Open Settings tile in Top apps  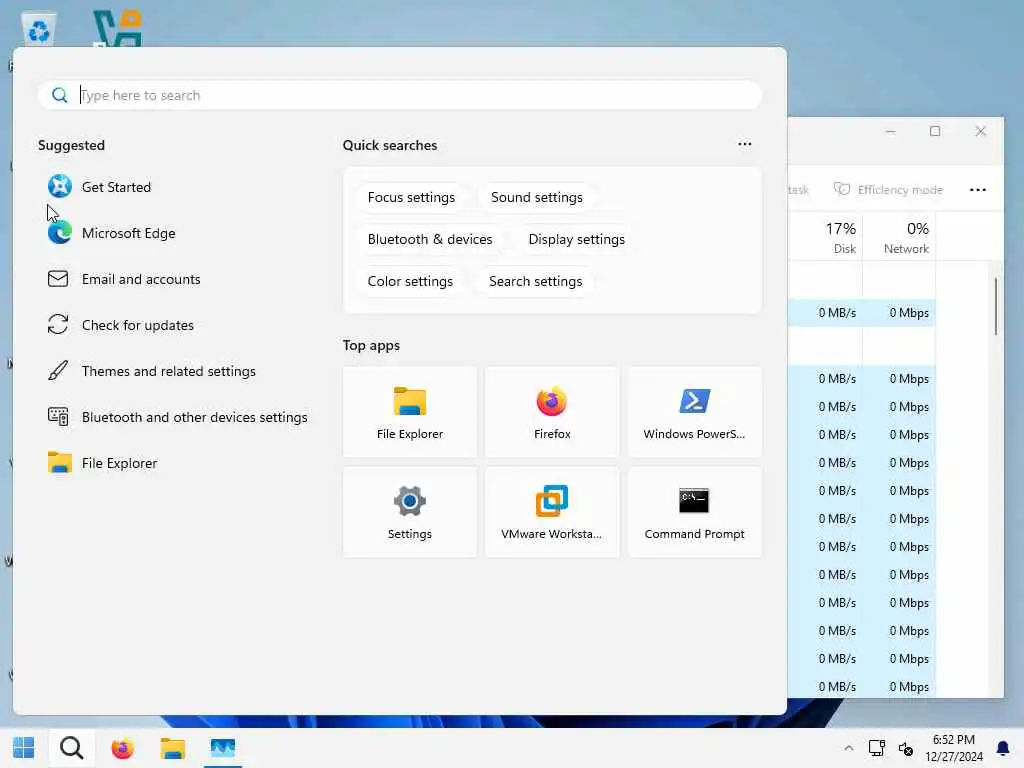[x=409, y=512]
